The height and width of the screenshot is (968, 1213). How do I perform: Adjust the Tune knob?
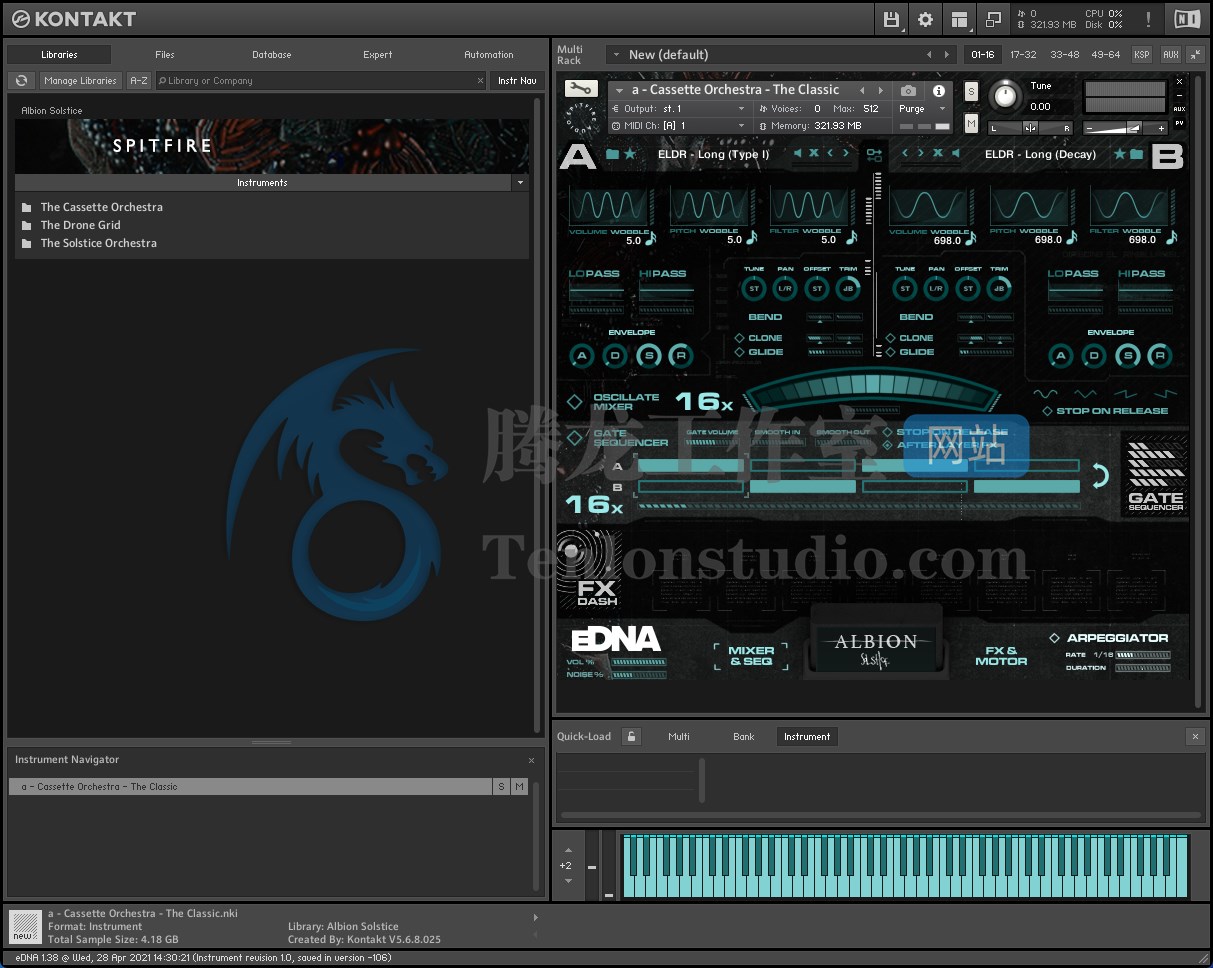1004,96
